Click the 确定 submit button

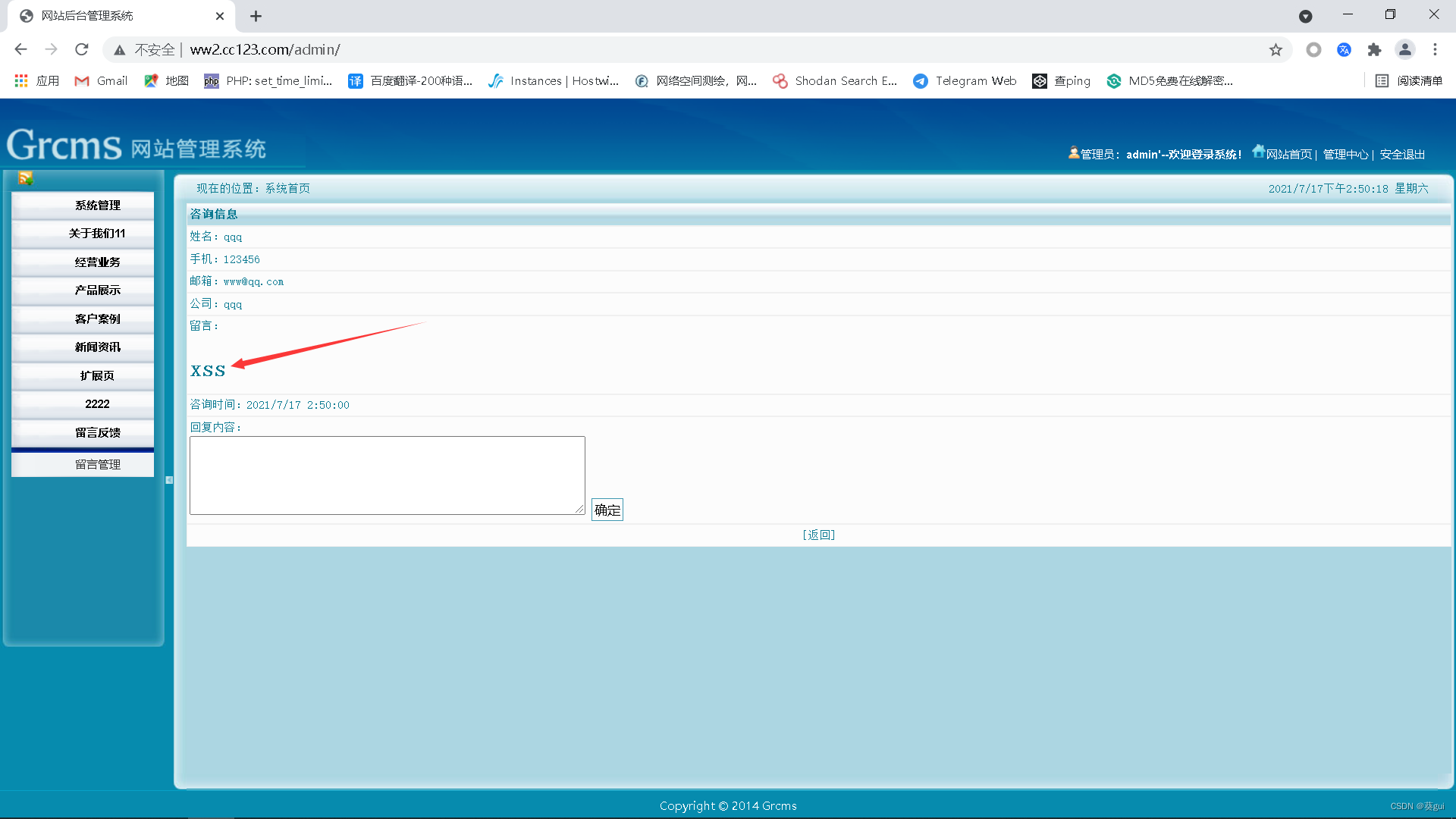(x=607, y=510)
